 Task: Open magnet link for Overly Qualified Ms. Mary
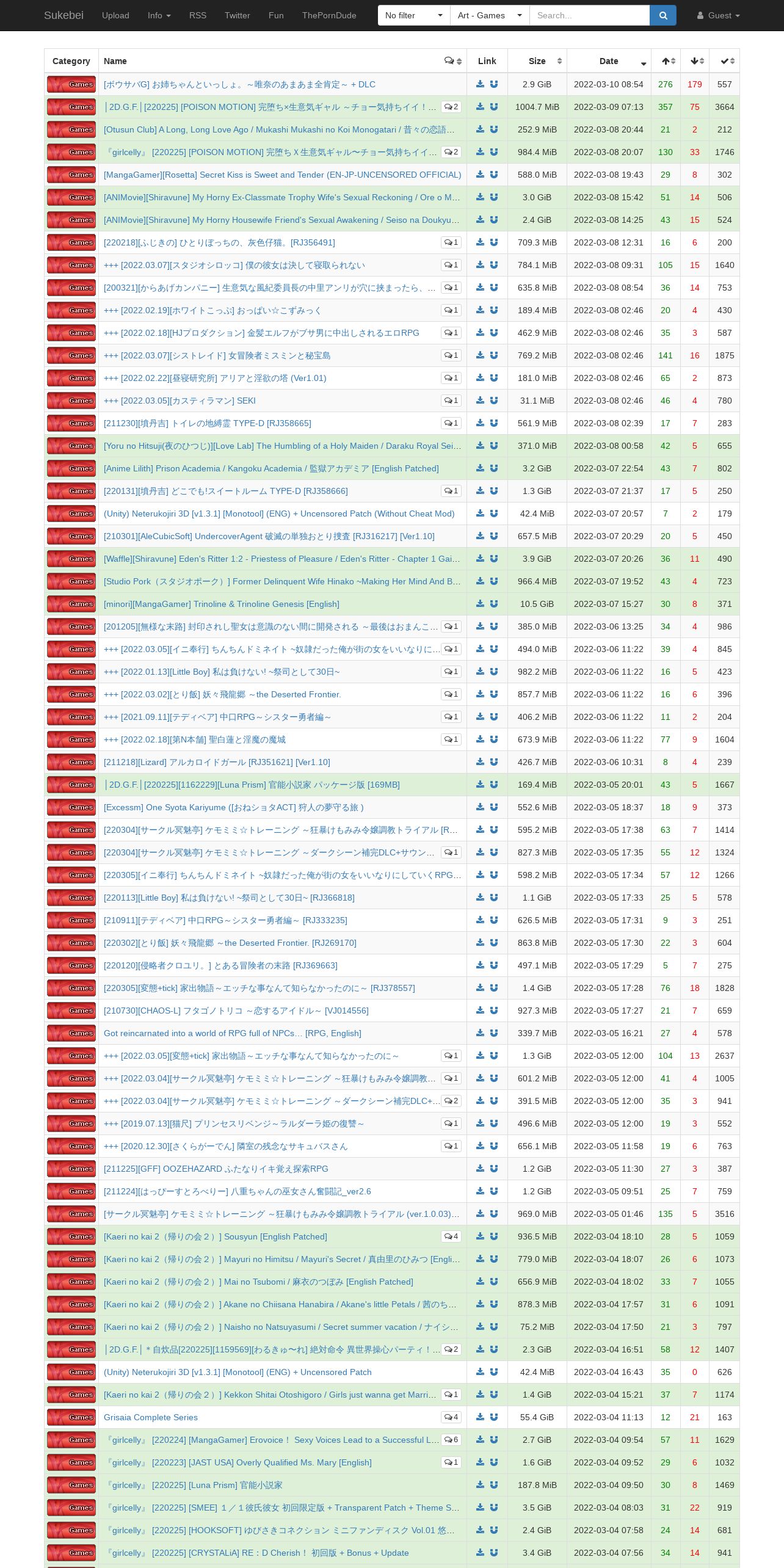click(x=494, y=1462)
